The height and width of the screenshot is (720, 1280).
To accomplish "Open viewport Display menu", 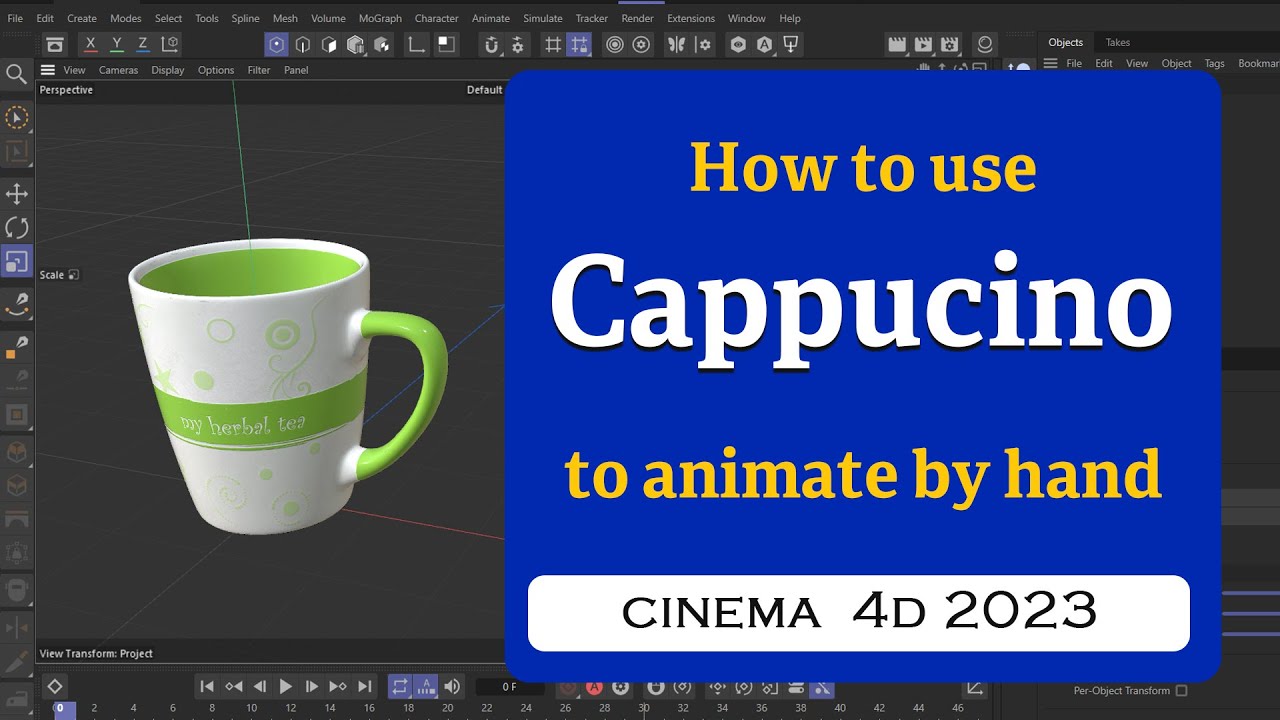I will (x=168, y=70).
